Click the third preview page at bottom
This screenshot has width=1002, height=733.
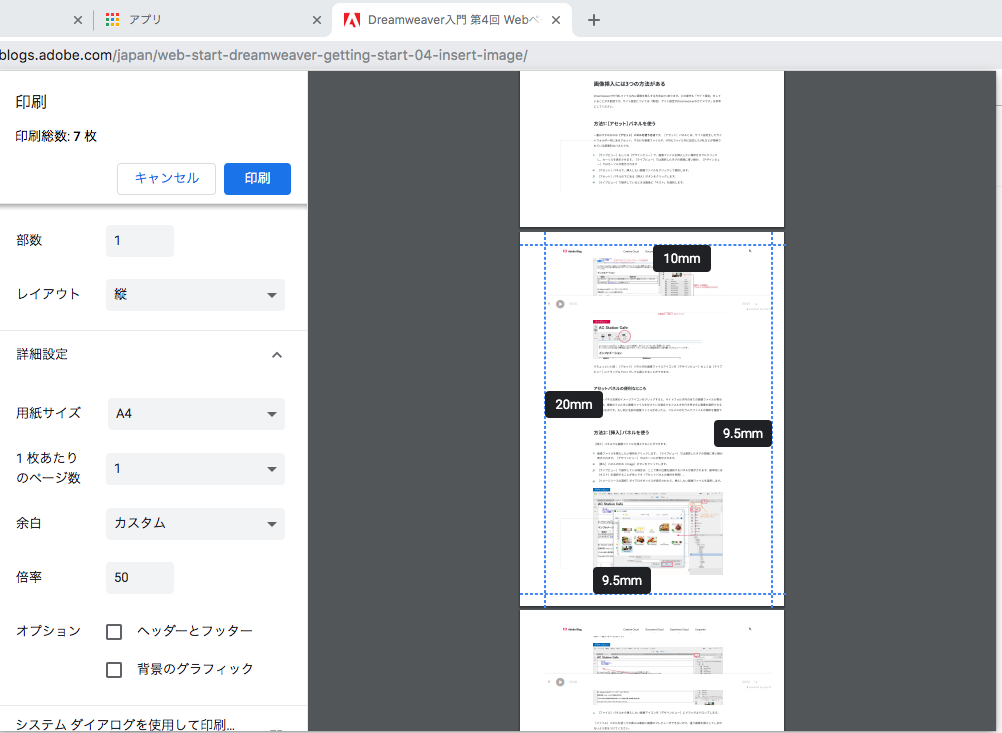tap(652, 671)
